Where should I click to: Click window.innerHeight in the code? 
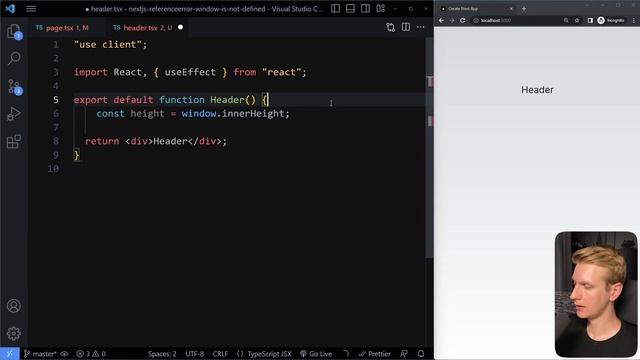tap(233, 113)
